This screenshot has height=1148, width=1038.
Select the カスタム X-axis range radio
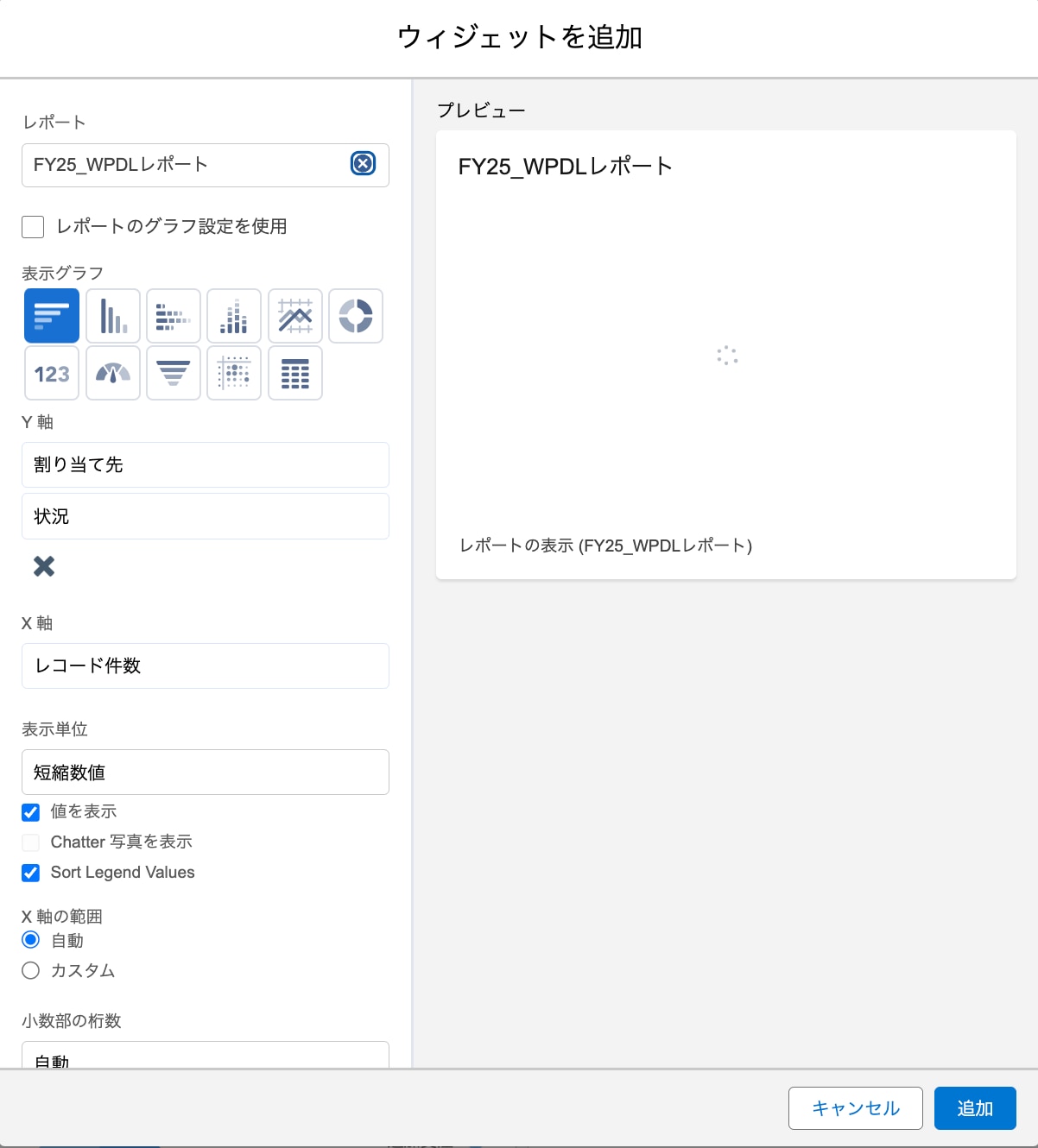click(x=31, y=970)
